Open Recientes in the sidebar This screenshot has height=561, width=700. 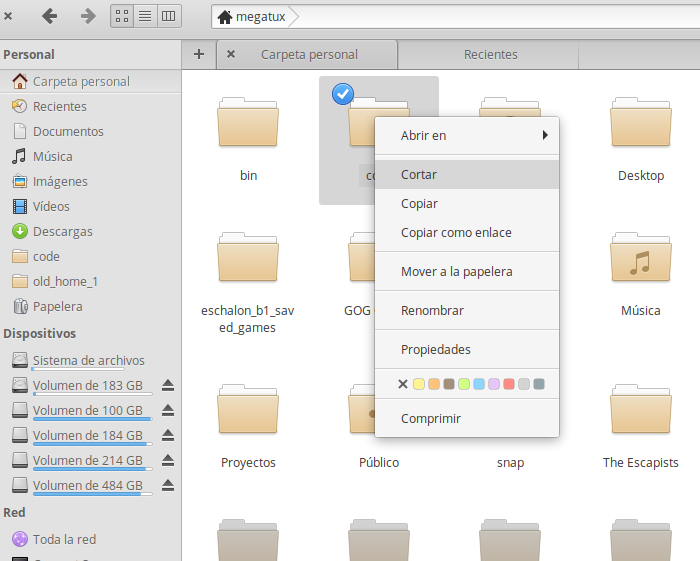coord(91,106)
